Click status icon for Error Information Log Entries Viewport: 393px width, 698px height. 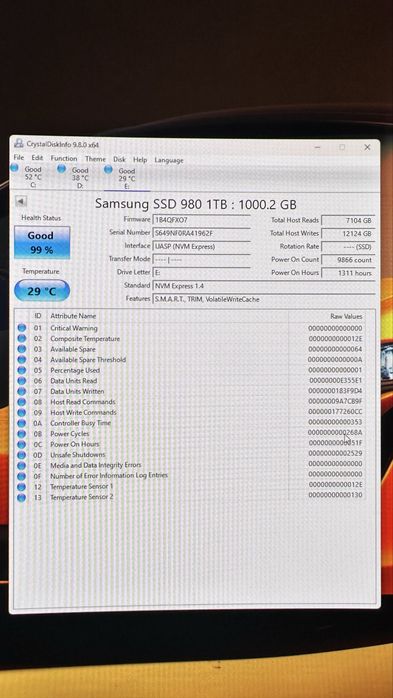[x=21, y=476]
